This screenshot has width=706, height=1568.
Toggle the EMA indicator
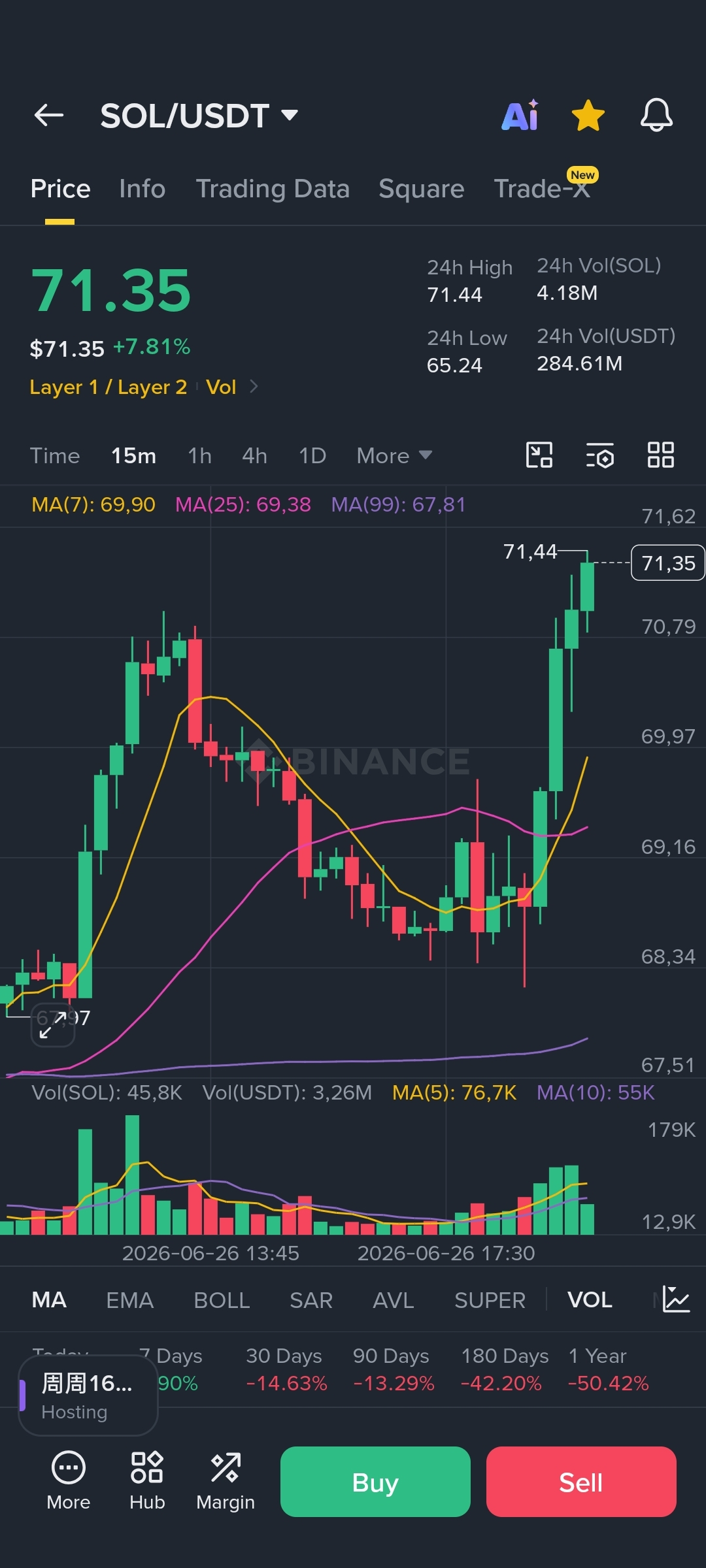pos(129,1299)
